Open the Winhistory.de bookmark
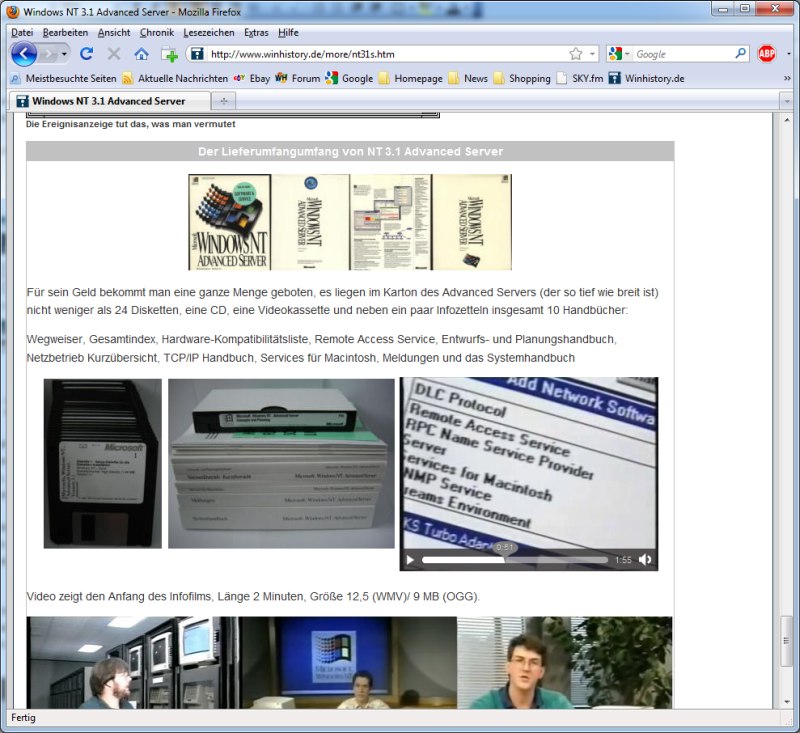 pyautogui.click(x=646, y=79)
